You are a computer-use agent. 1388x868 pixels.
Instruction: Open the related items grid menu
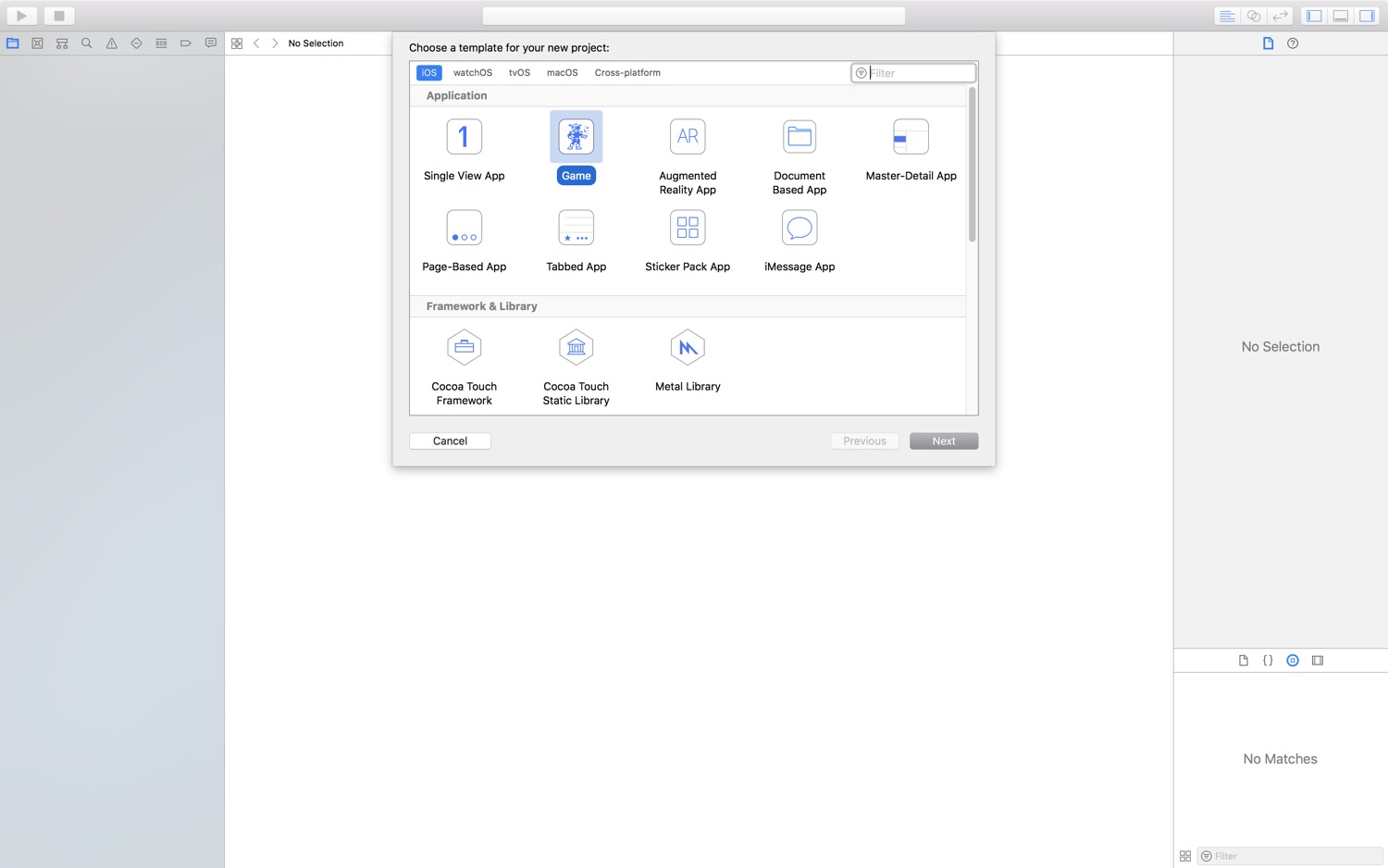click(237, 43)
